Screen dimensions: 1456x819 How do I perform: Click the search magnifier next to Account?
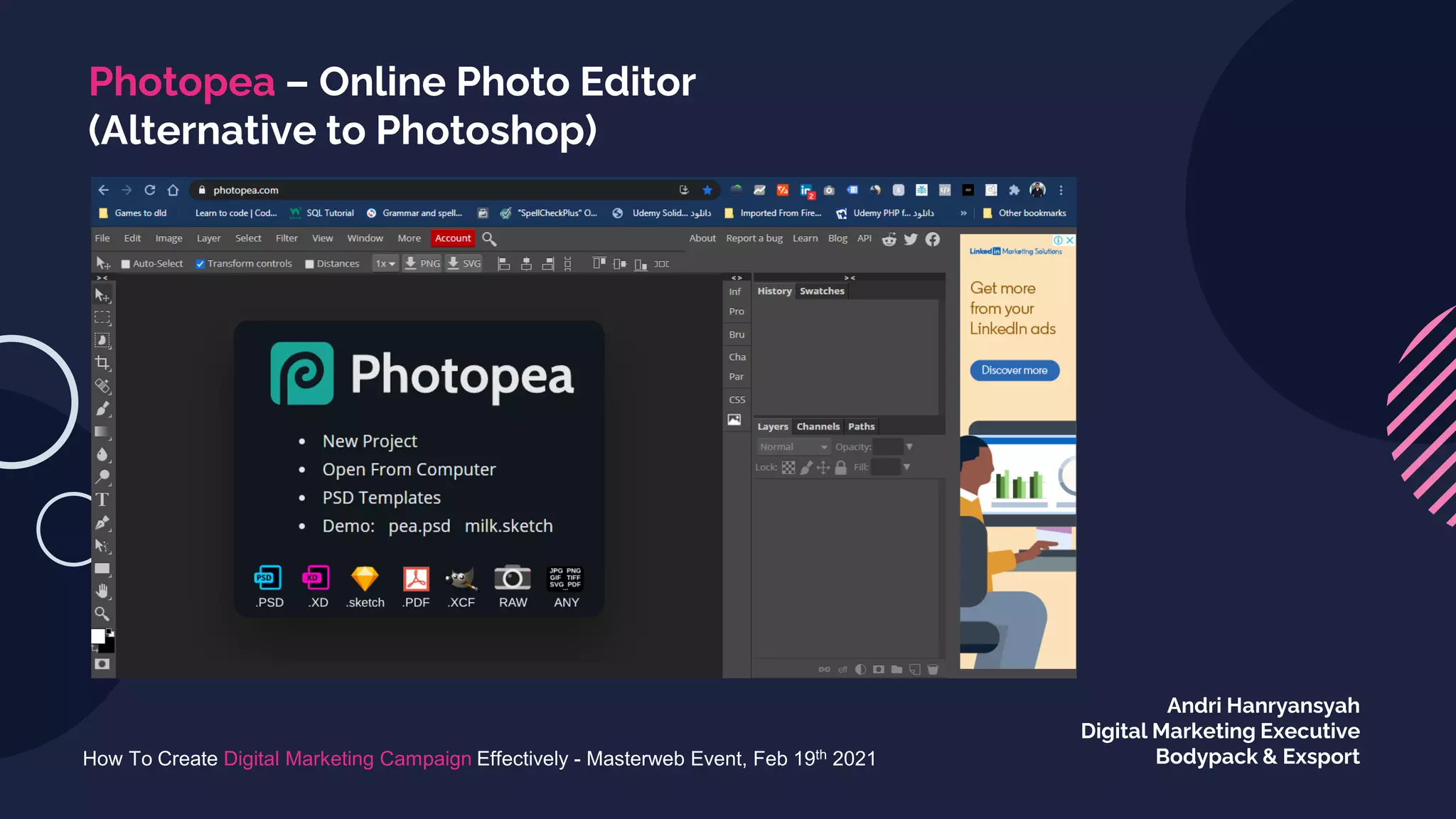tap(489, 239)
